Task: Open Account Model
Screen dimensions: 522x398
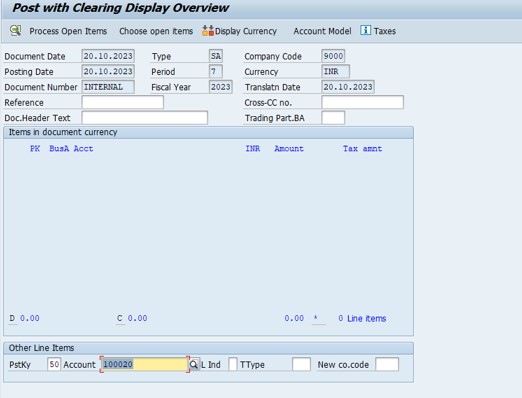Action: click(322, 31)
